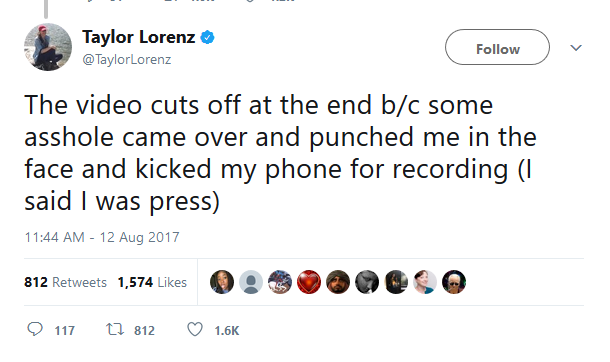Open the tweet options chevron menu
The height and width of the screenshot is (362, 610).
coord(576,48)
